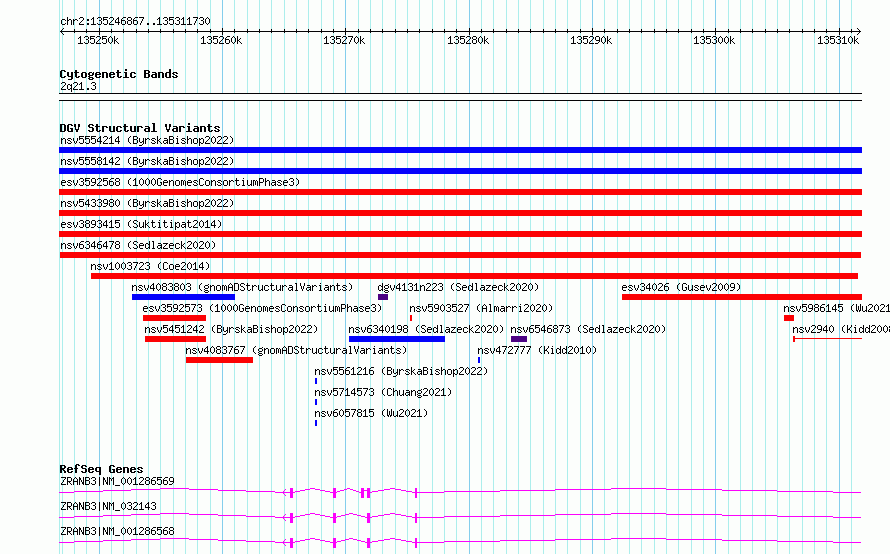Click the esv3893415 (Suktitipat2014) label
This screenshot has width=890, height=554.
click(x=141, y=224)
